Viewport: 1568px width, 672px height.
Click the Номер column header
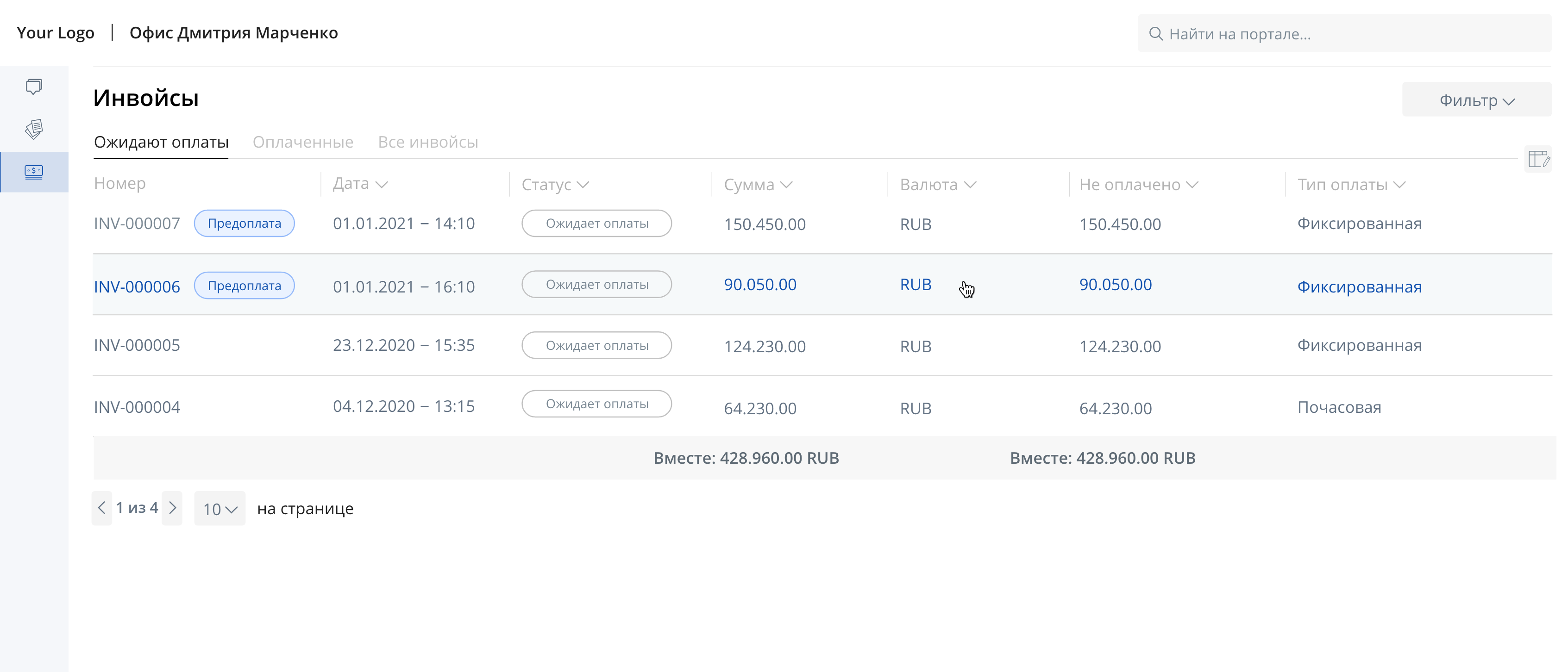click(x=120, y=183)
